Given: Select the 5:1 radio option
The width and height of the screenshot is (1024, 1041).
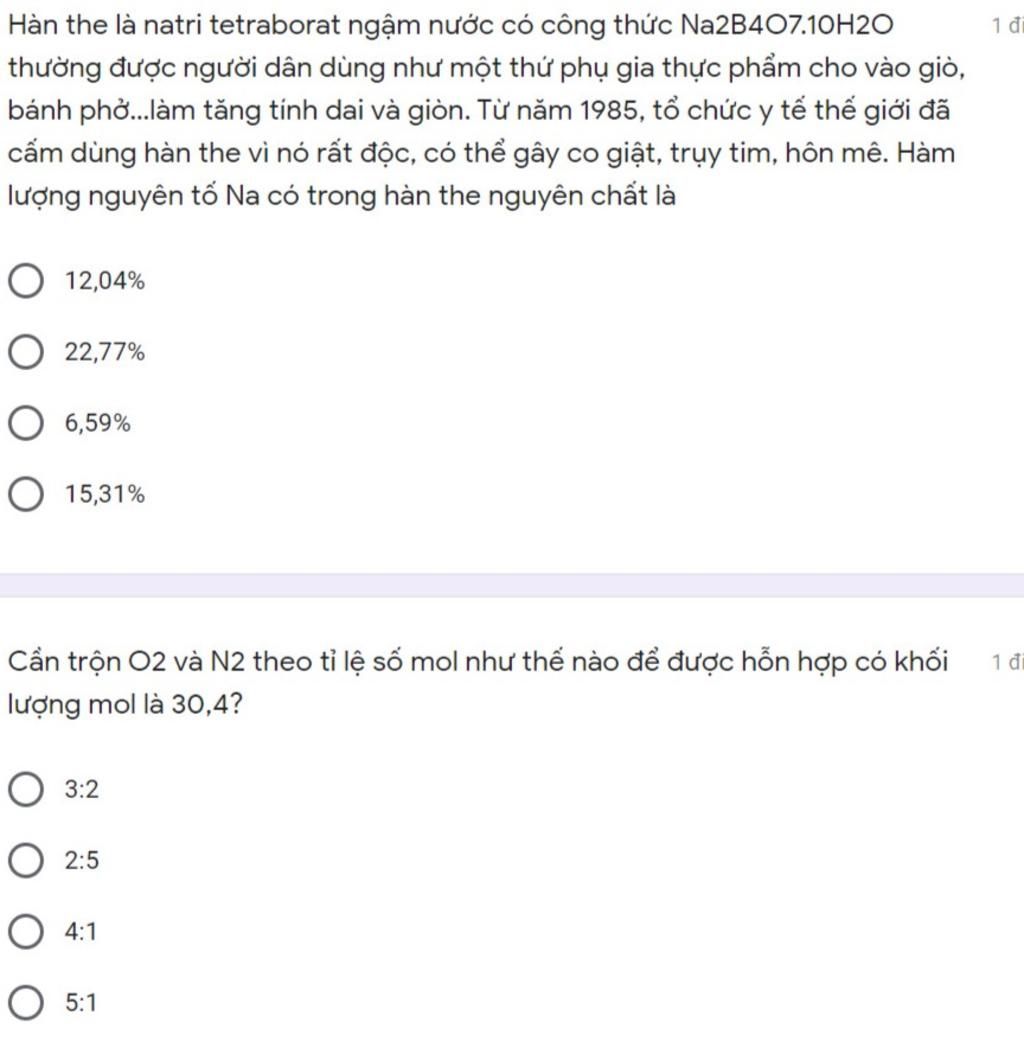Looking at the screenshot, I should point(26,1002).
